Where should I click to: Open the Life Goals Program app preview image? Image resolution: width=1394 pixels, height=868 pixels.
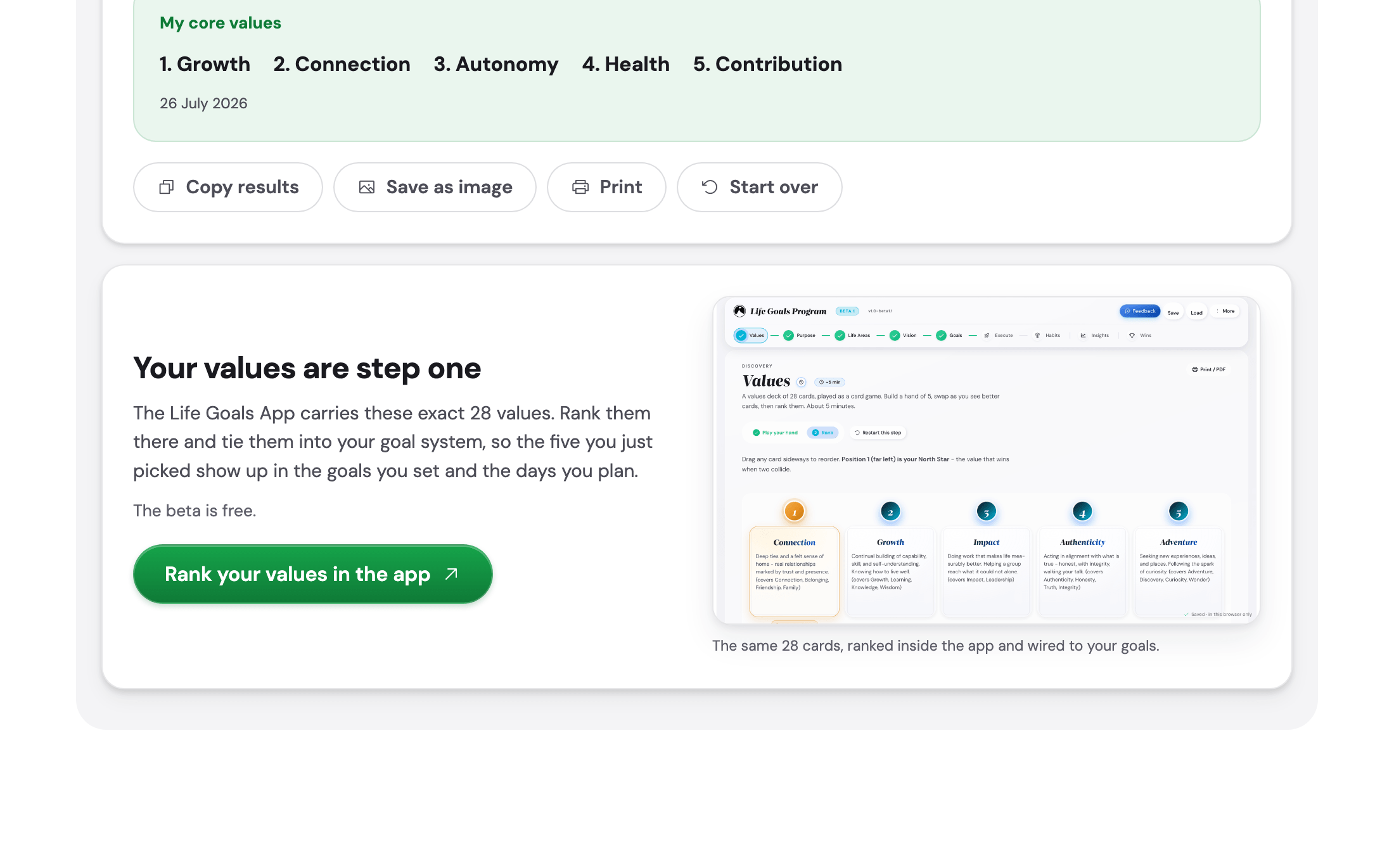click(x=987, y=460)
